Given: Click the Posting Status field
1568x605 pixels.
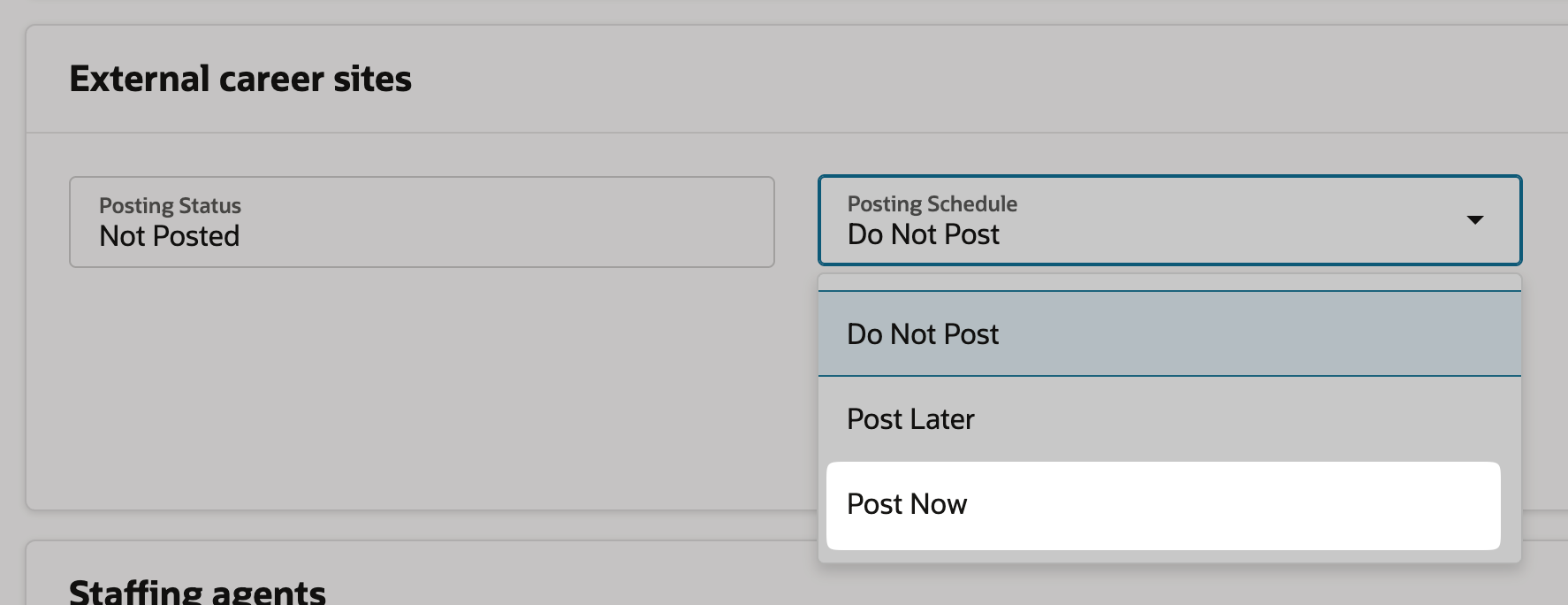Looking at the screenshot, I should coord(422,222).
